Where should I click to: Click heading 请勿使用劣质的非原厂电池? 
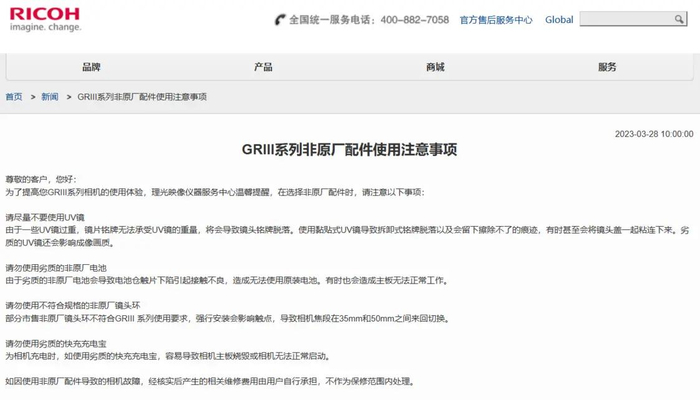pyautogui.click(x=56, y=268)
